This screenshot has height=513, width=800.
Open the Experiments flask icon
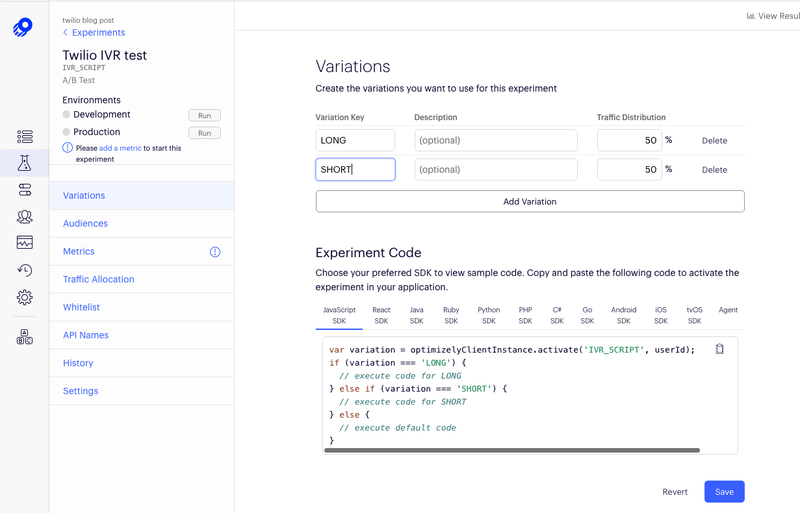(24, 163)
